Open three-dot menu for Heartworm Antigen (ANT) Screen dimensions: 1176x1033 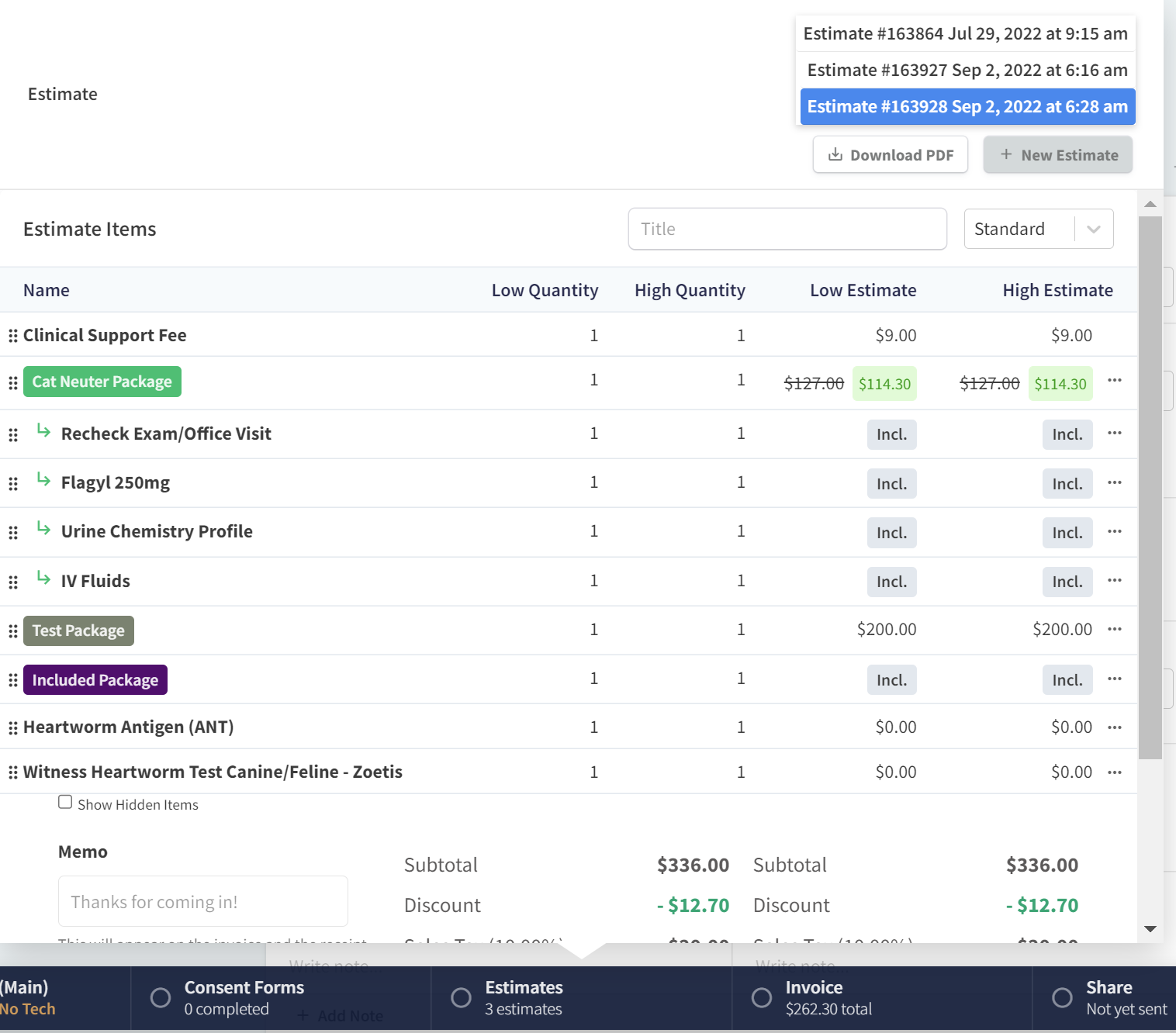(1114, 727)
